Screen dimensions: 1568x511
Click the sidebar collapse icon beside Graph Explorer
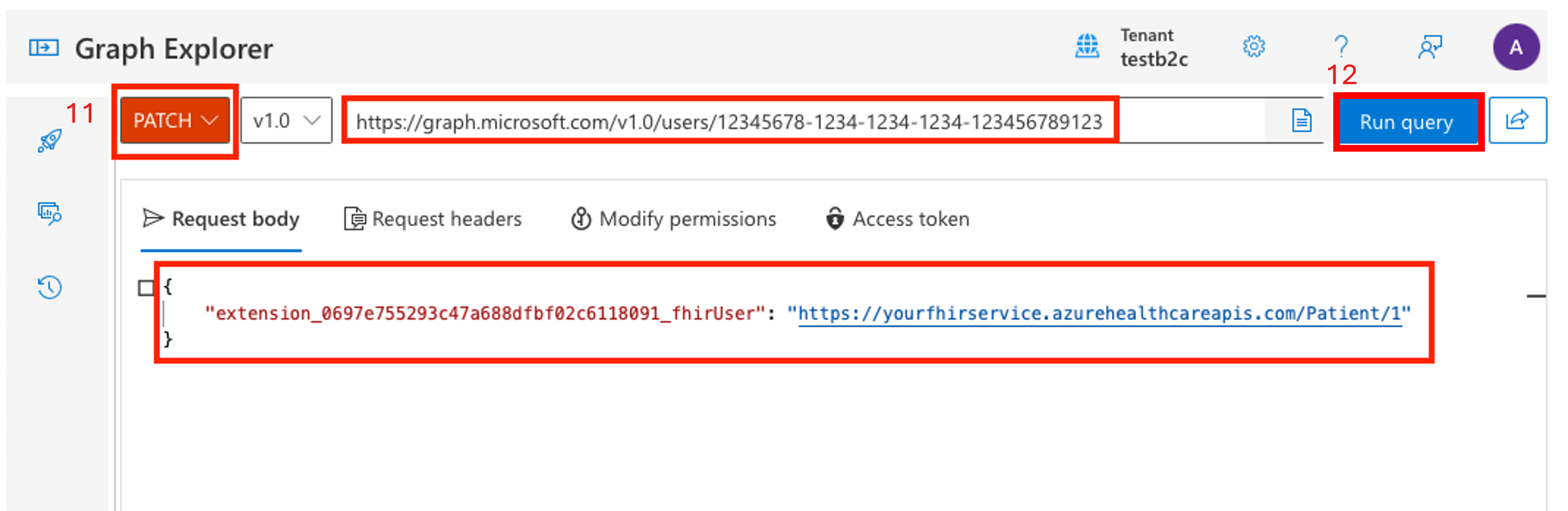point(44,48)
